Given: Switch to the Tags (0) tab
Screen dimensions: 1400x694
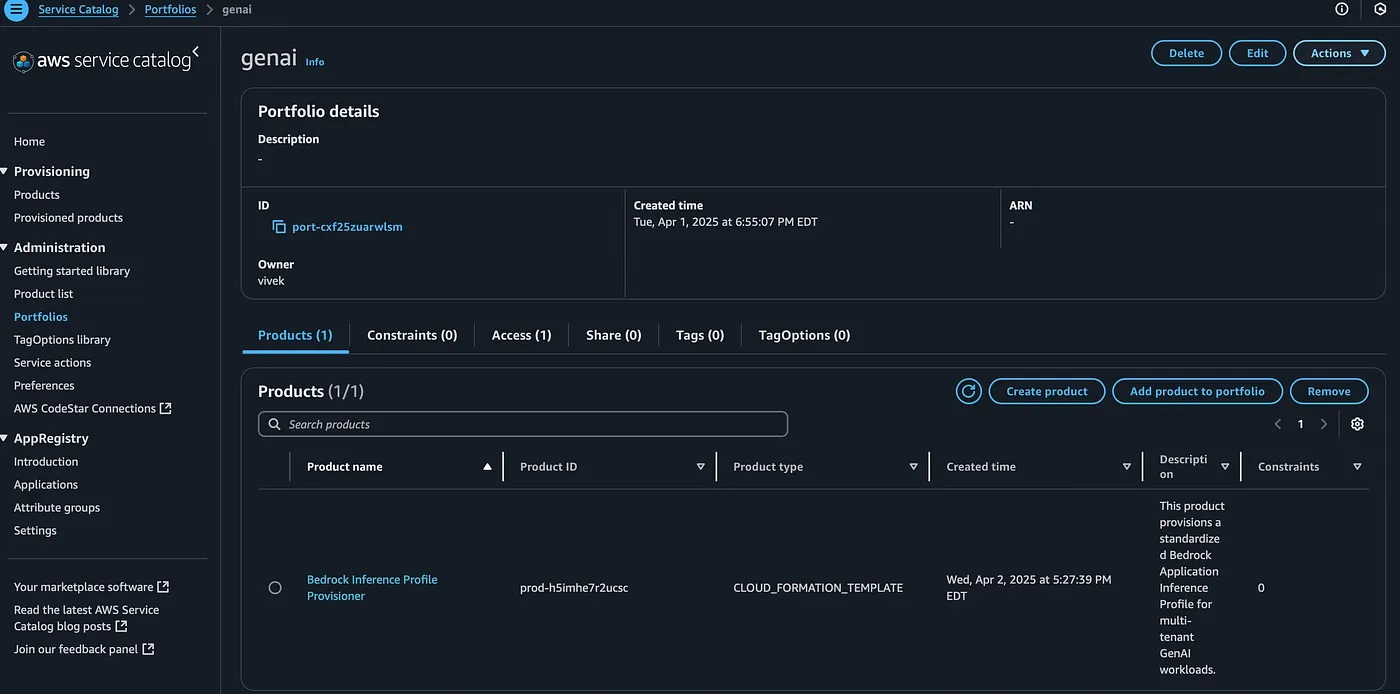Looking at the screenshot, I should (x=700, y=335).
